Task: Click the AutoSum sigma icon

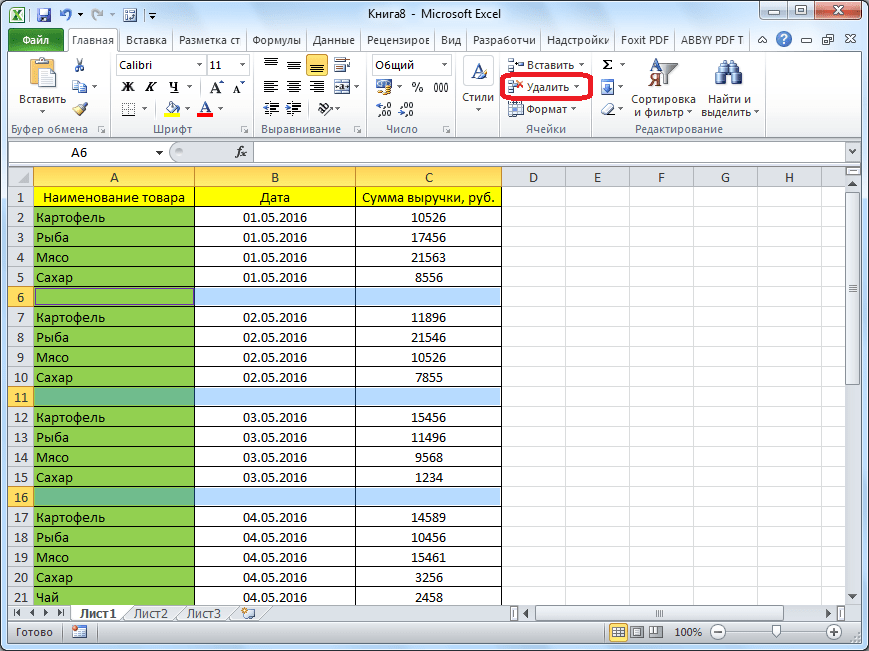Action: click(x=607, y=65)
